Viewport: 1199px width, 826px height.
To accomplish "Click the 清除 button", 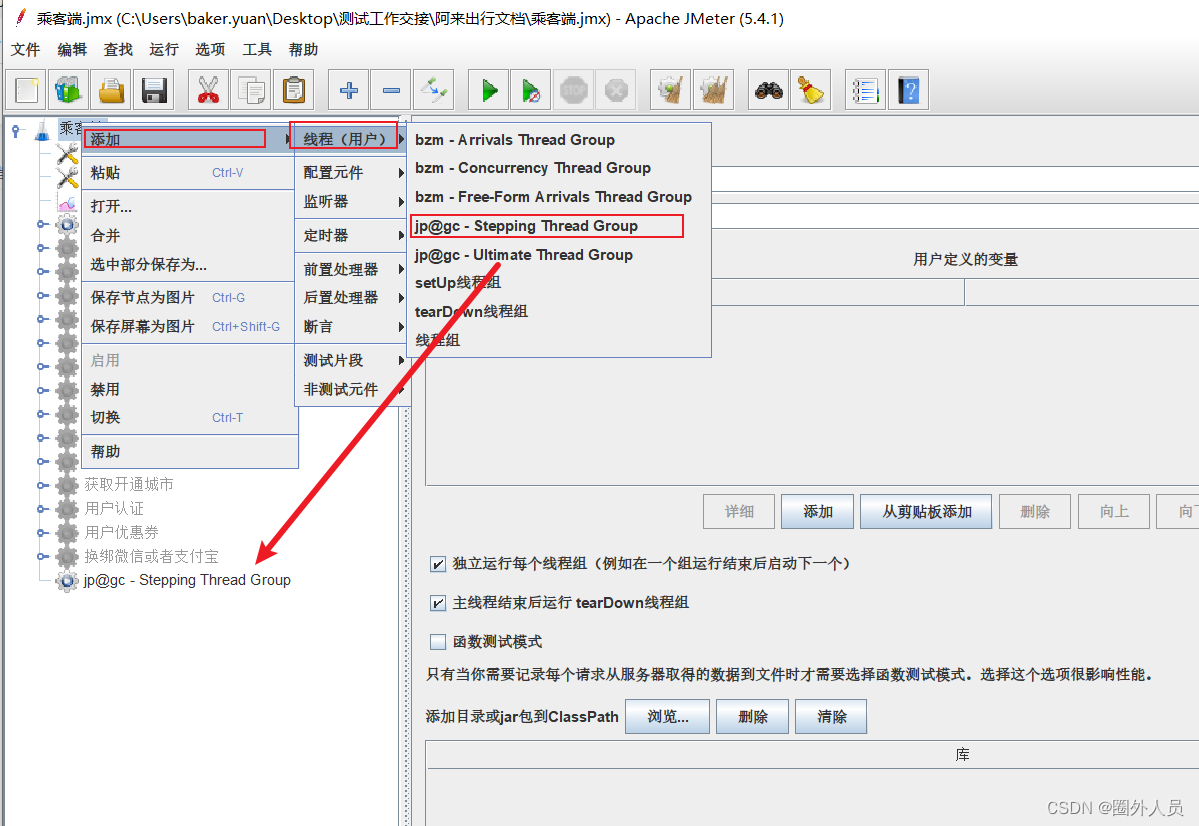I will [x=831, y=717].
